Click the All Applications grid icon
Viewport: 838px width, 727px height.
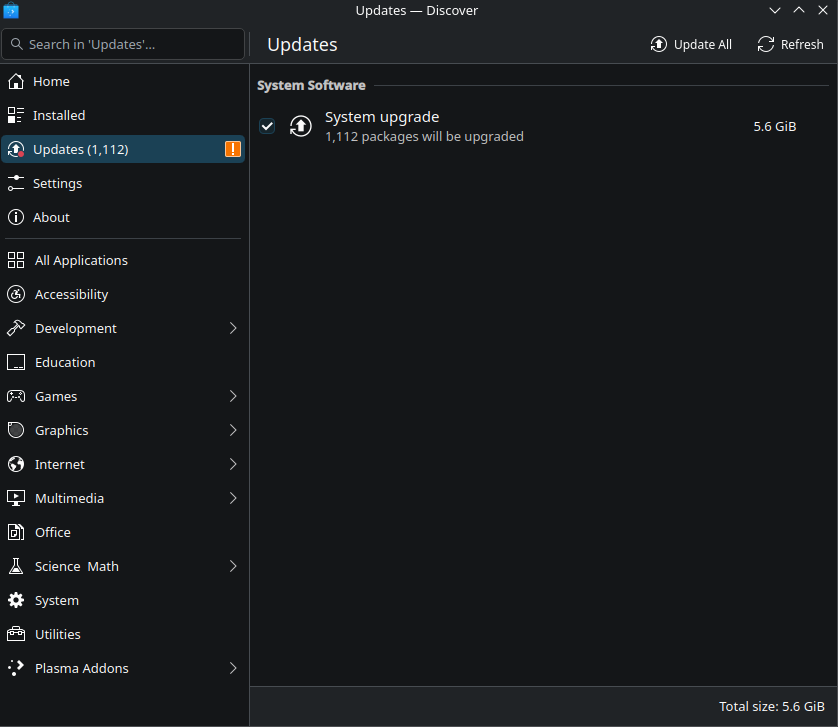point(16,260)
